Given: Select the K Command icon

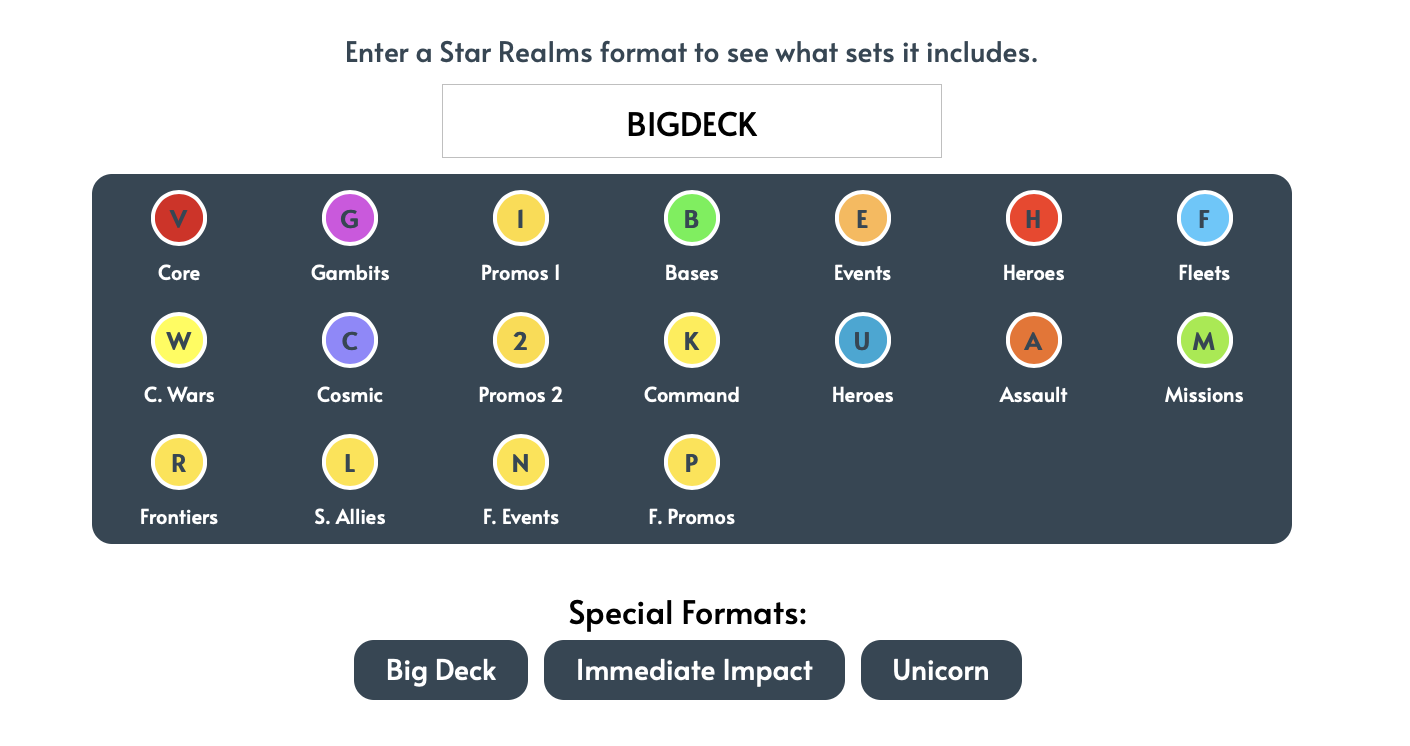Looking at the screenshot, I should 691,340.
